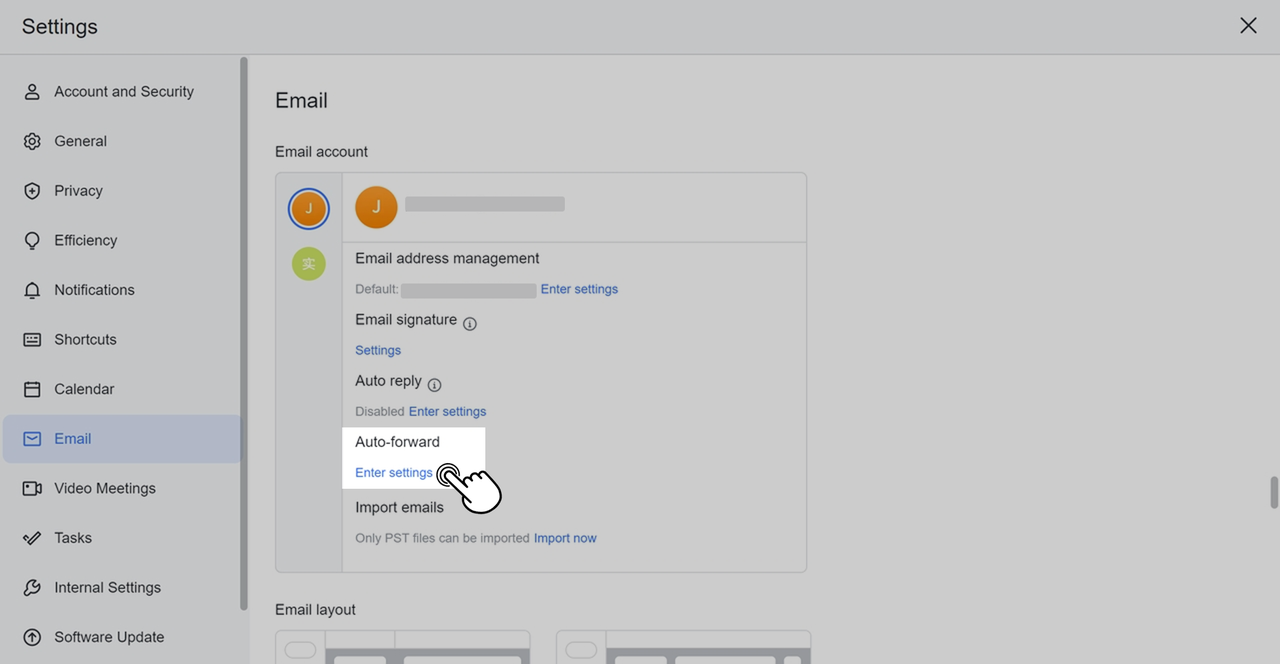1280x664 pixels.
Task: Select the left Email layout preview
Action: point(402,650)
